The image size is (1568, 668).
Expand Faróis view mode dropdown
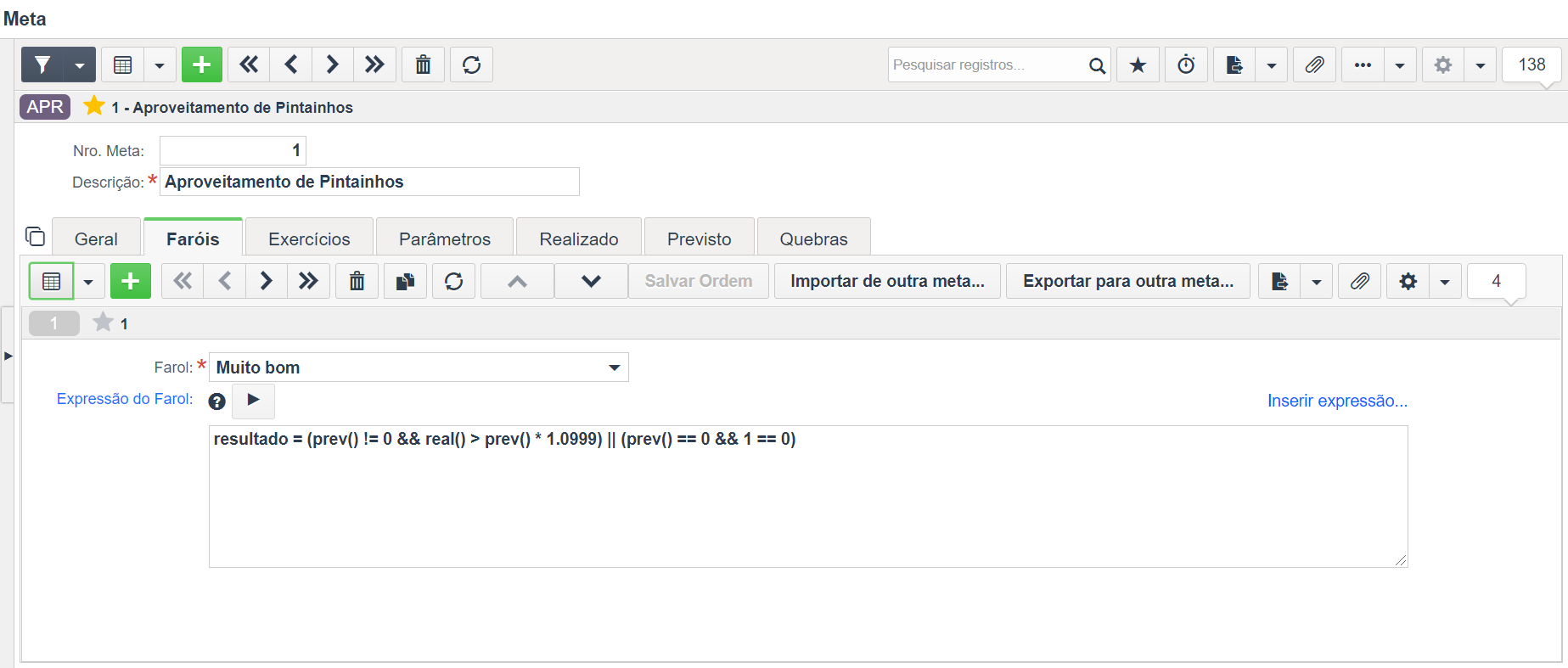coord(88,281)
